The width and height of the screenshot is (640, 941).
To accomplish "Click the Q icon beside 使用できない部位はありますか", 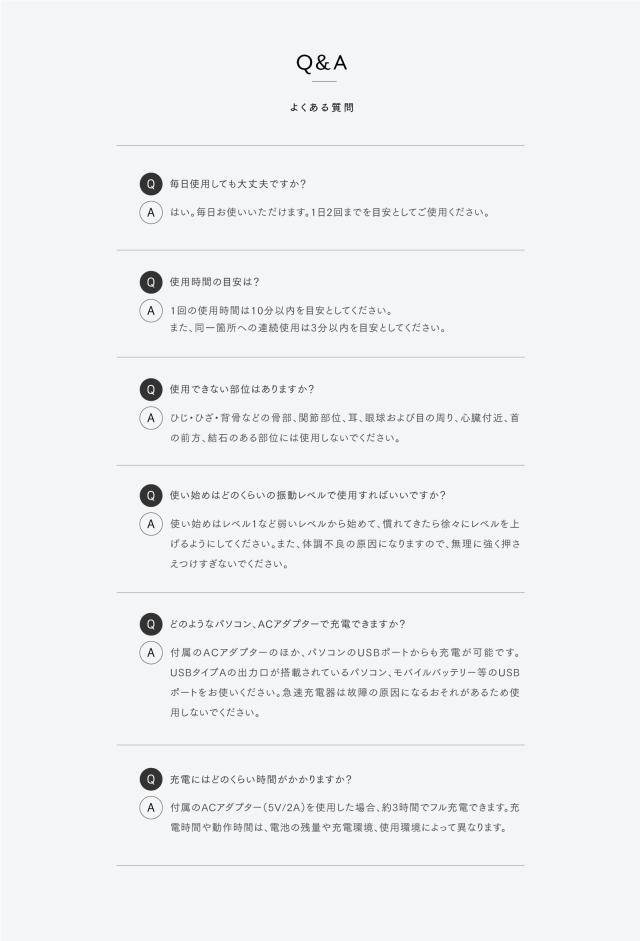I will tap(151, 389).
